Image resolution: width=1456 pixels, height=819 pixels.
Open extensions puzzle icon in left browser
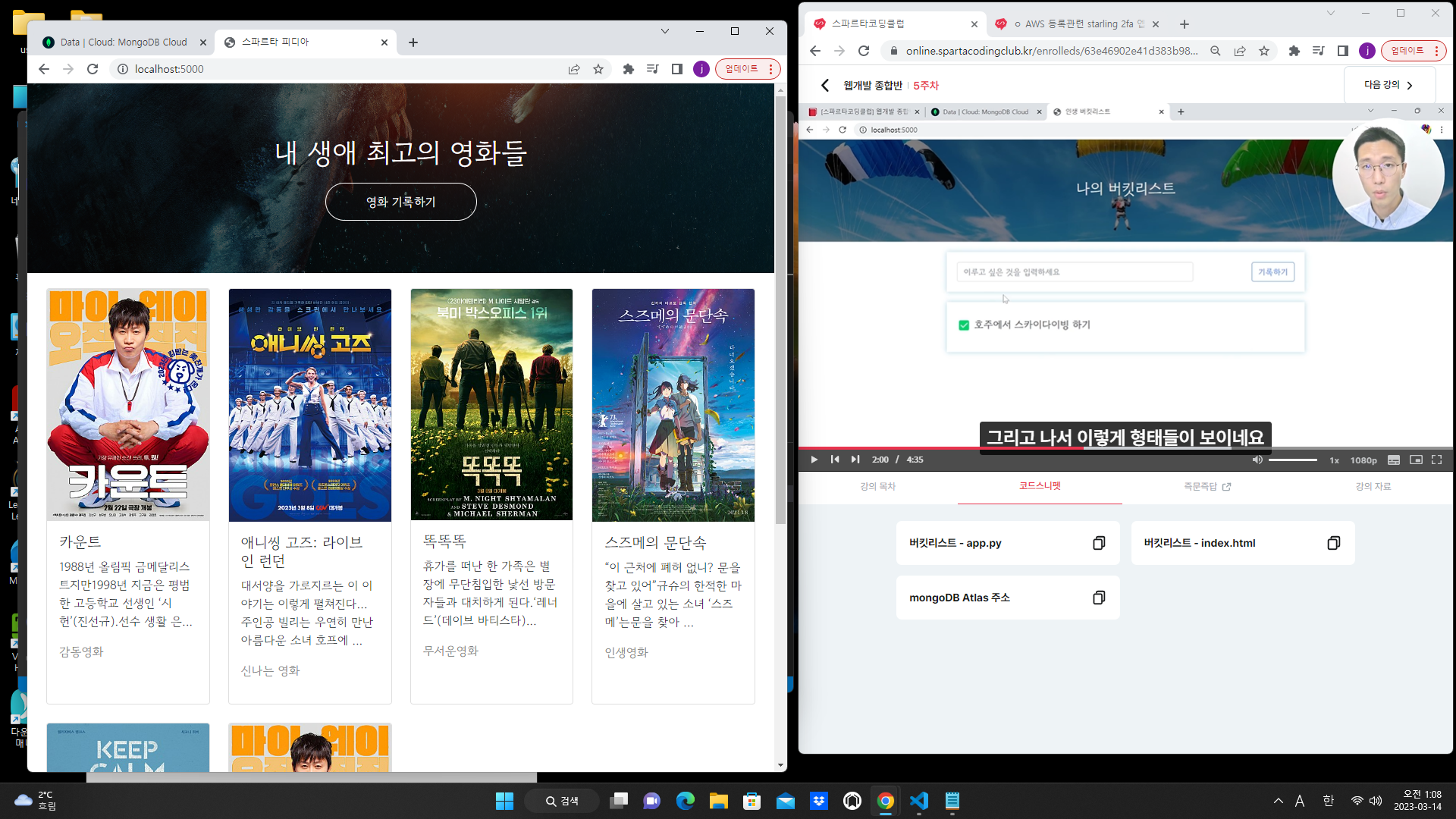[x=628, y=69]
